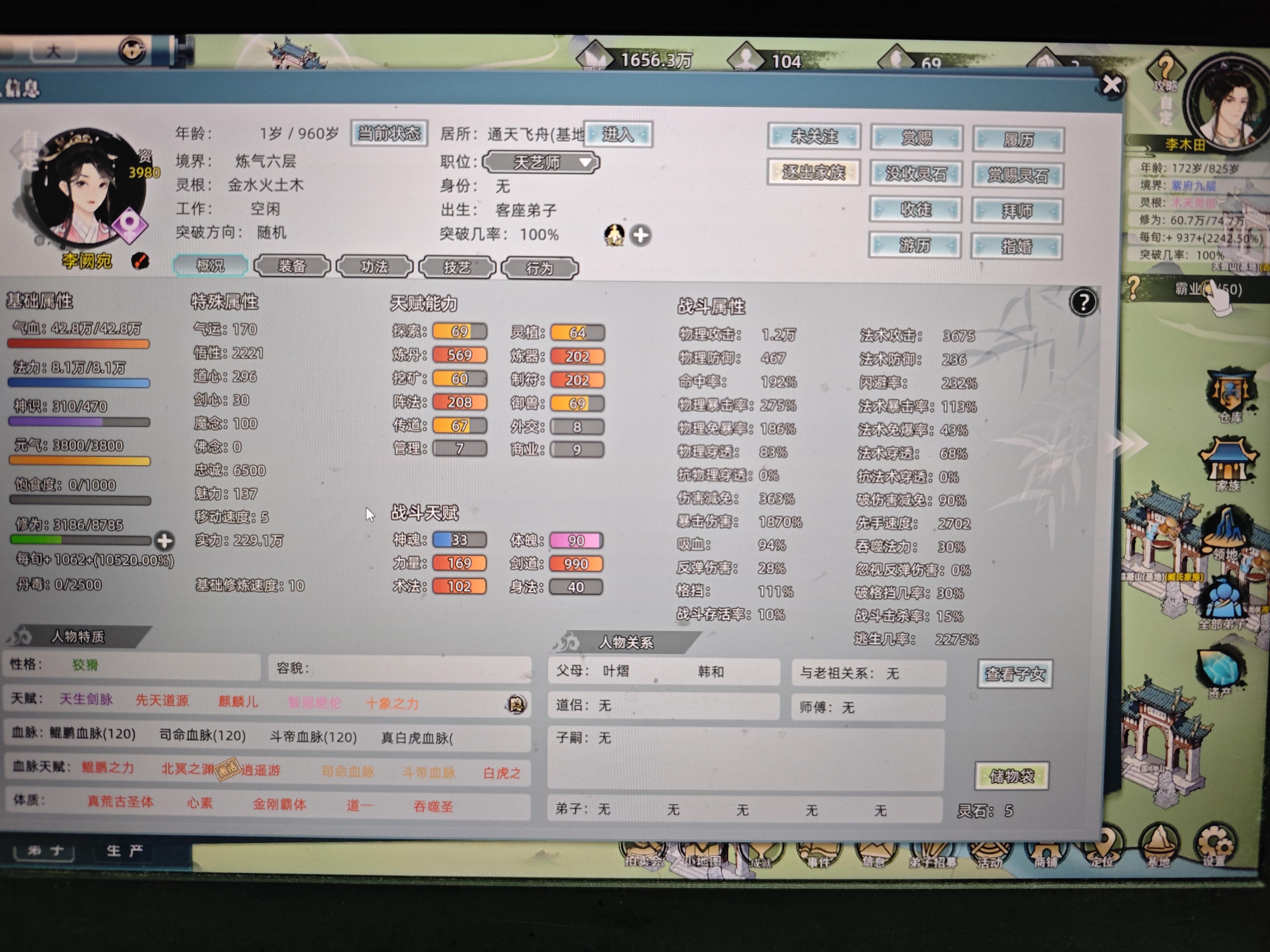1270x952 pixels.
Task: Toggle the 未关注 follow button
Action: (814, 137)
